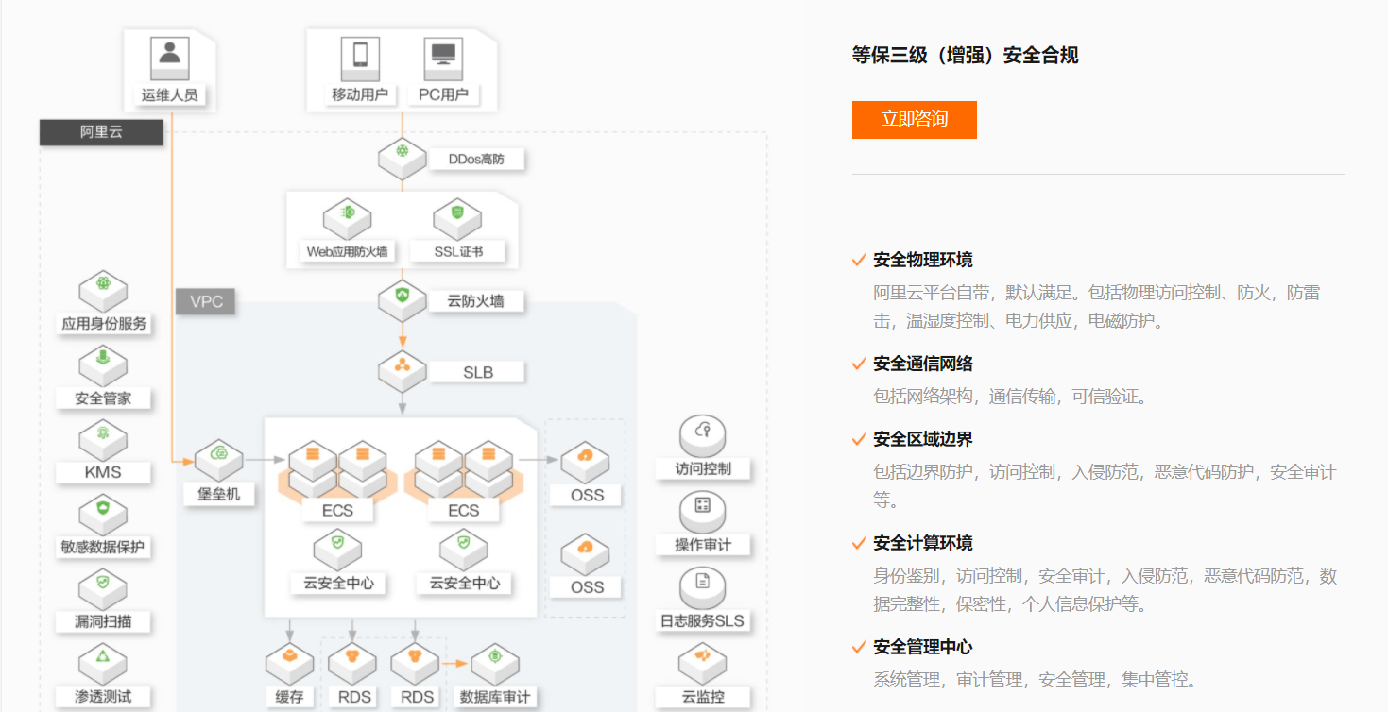Open the 漏洞扫描 icon
This screenshot has width=1389, height=712.
tap(103, 588)
